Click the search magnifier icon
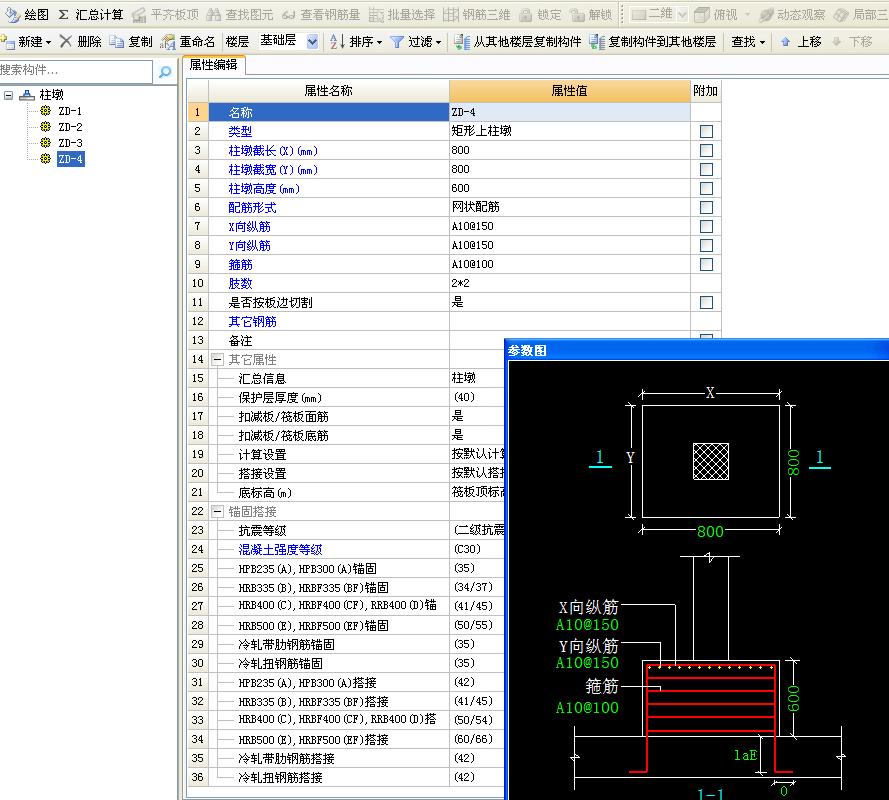Viewport: 889px width, 800px height. pyautogui.click(x=165, y=71)
